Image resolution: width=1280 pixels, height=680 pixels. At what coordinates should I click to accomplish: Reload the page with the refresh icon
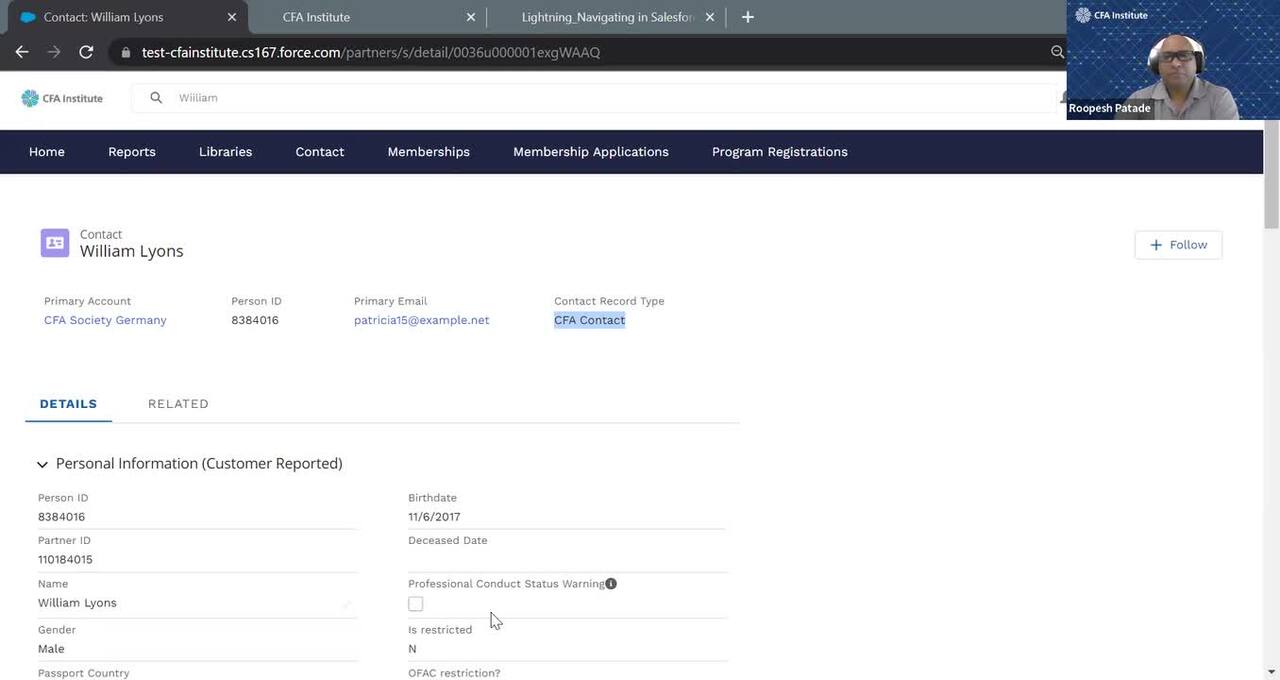coord(86,52)
